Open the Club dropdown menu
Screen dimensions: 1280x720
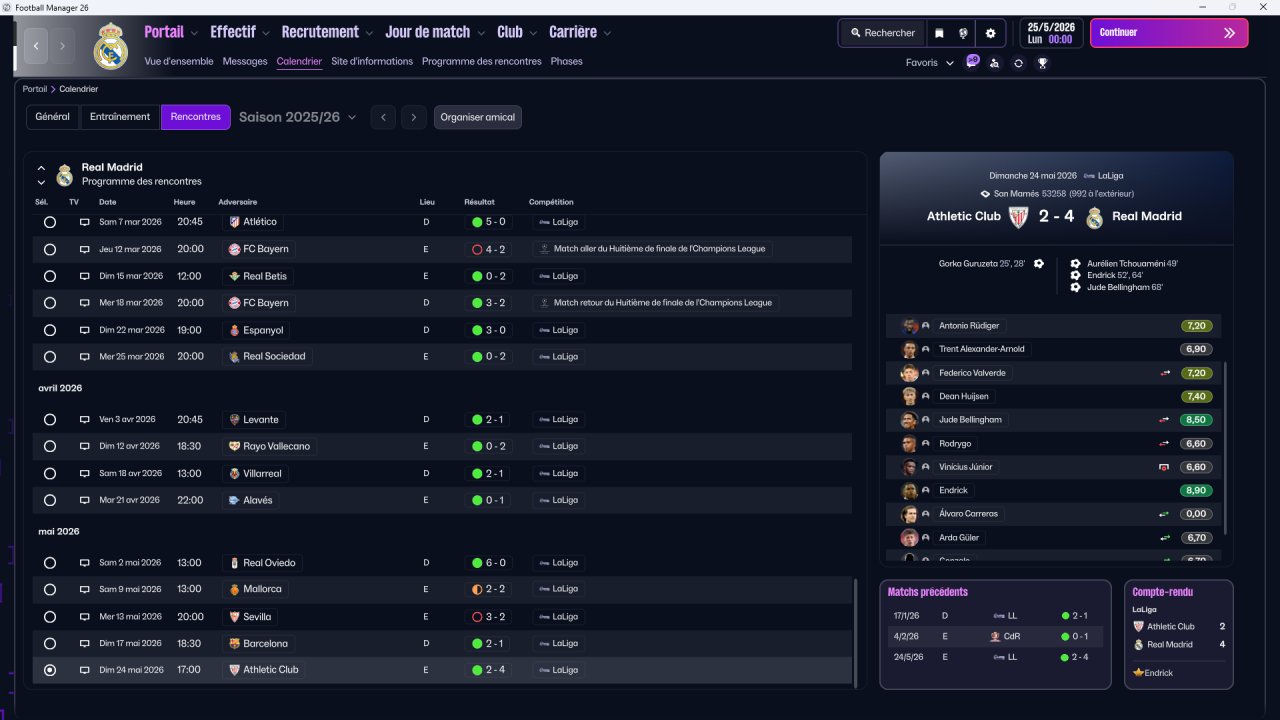coord(517,32)
